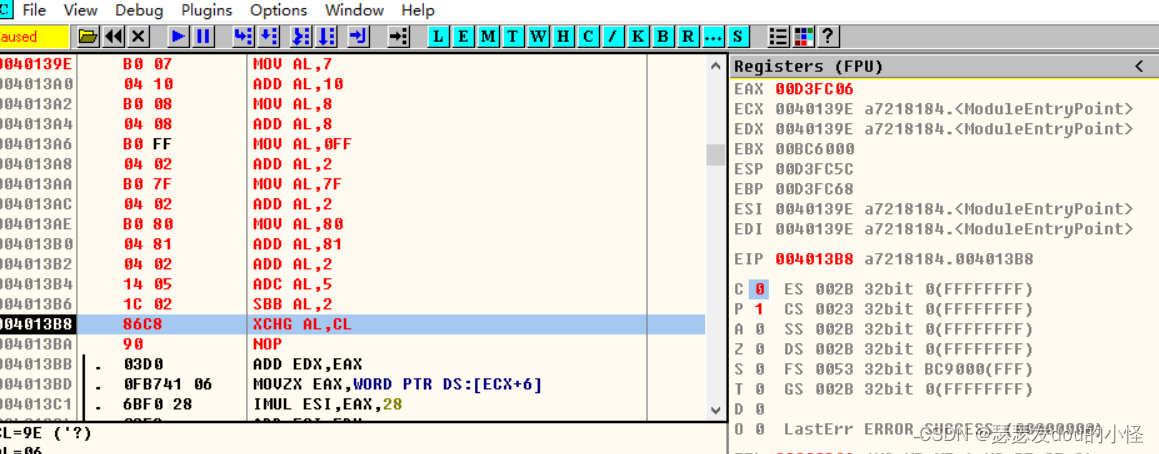Screen dimensions: 1159x454
Task: Open the color scheme appearance icon
Action: pyautogui.click(x=803, y=37)
